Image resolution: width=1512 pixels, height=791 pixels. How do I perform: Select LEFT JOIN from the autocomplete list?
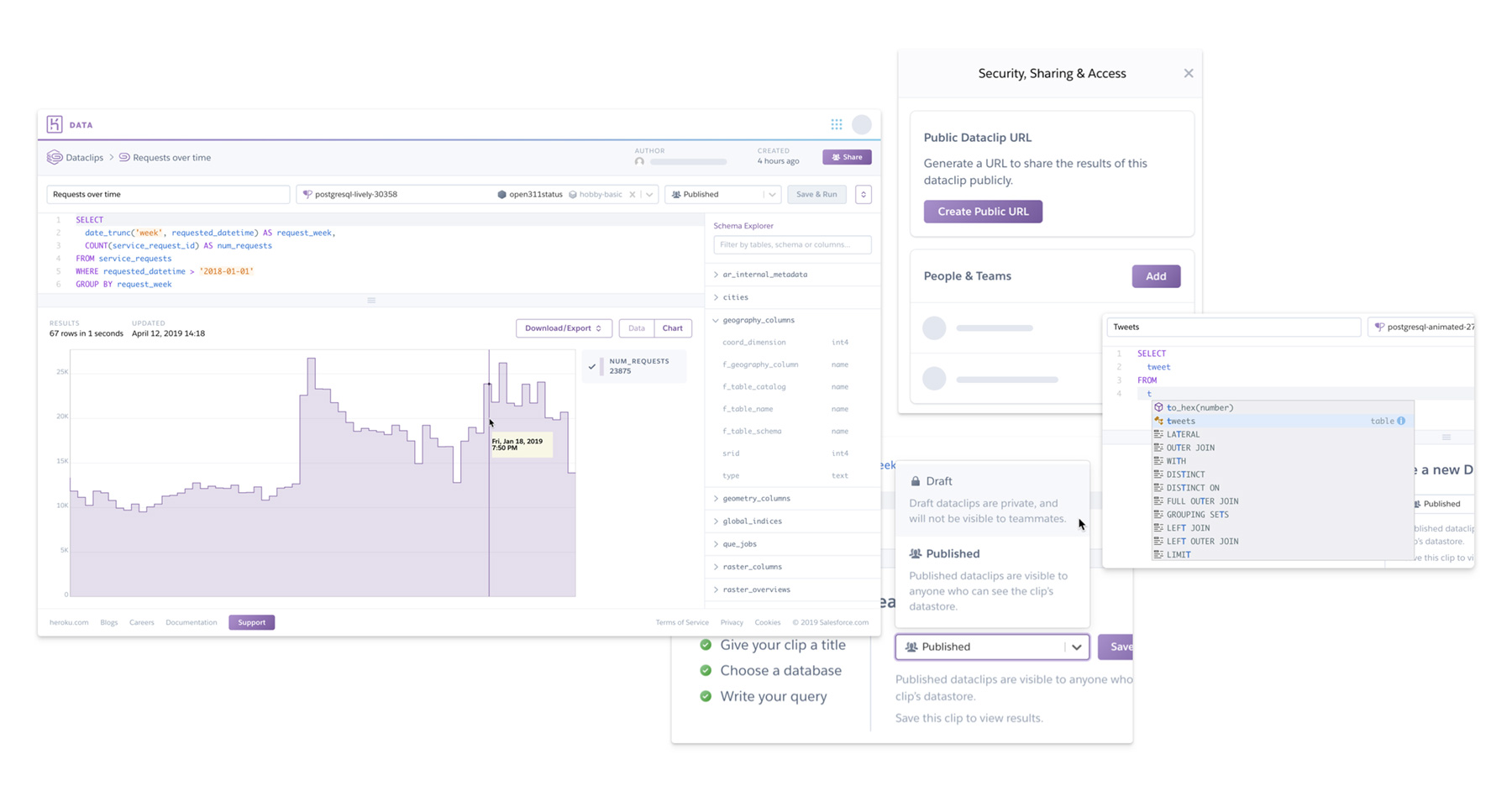tap(1187, 527)
